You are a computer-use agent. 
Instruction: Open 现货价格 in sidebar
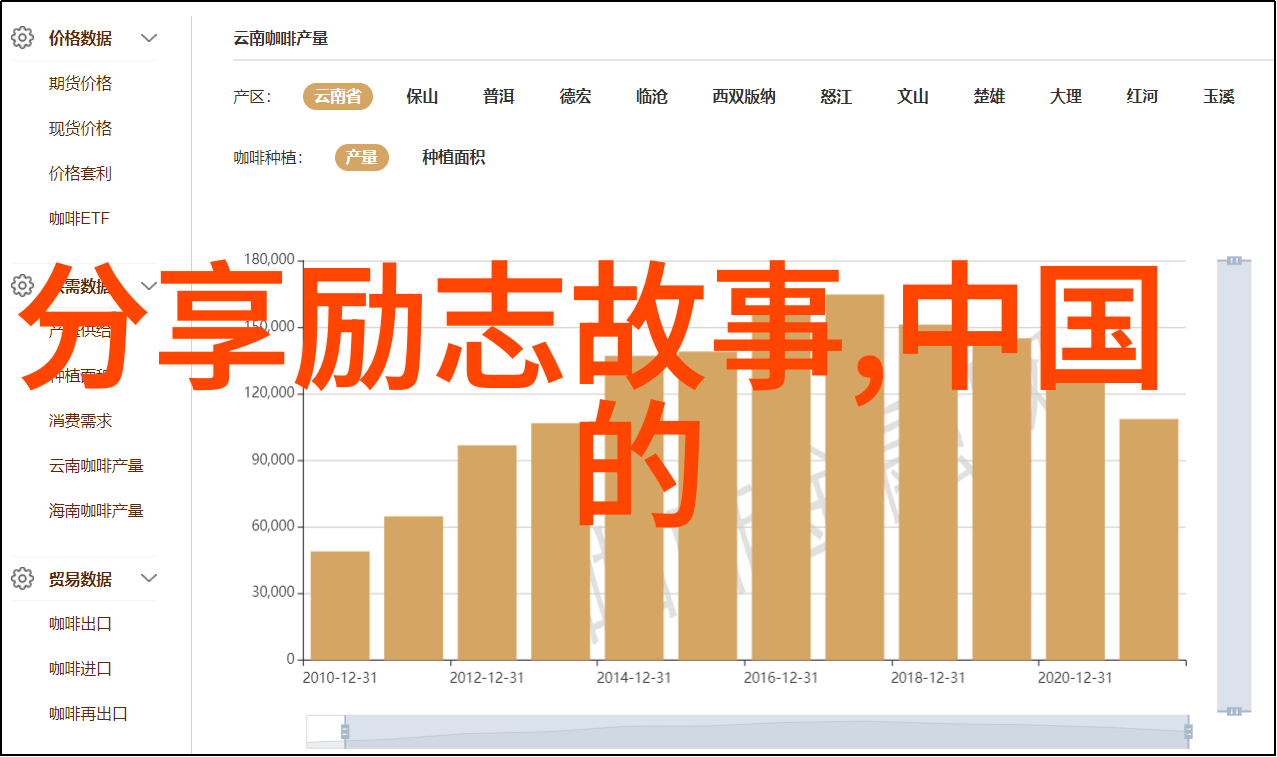coord(81,128)
